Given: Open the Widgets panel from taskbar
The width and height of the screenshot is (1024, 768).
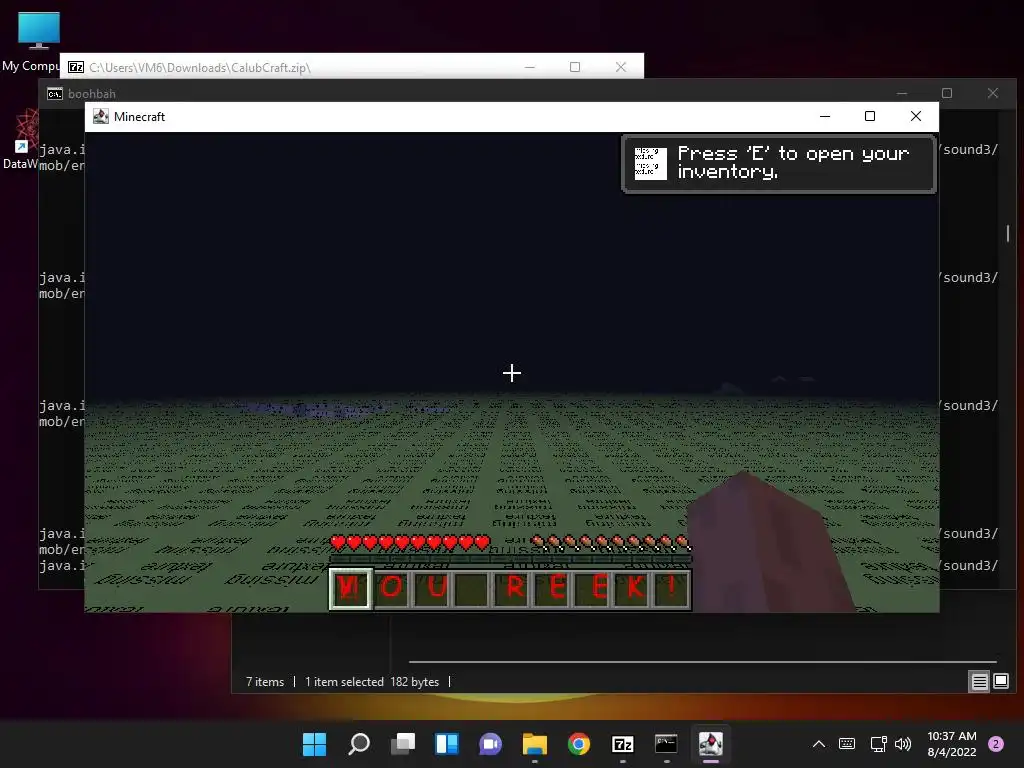Looking at the screenshot, I should tap(447, 744).
